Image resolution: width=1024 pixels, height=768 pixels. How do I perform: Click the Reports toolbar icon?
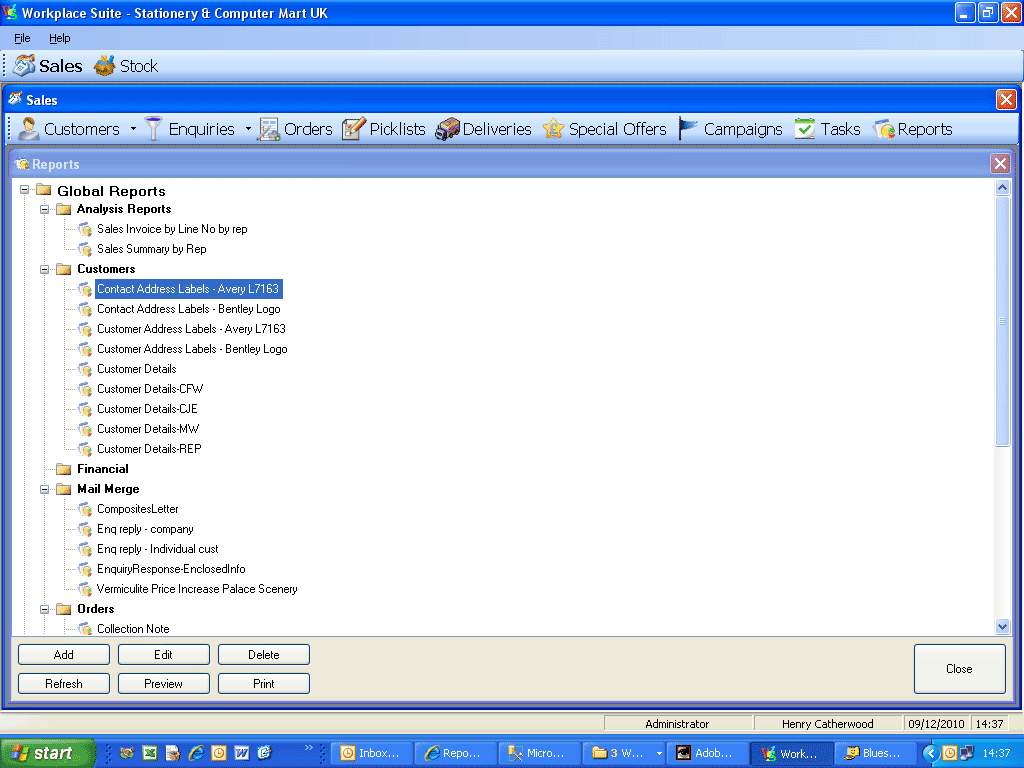(884, 129)
